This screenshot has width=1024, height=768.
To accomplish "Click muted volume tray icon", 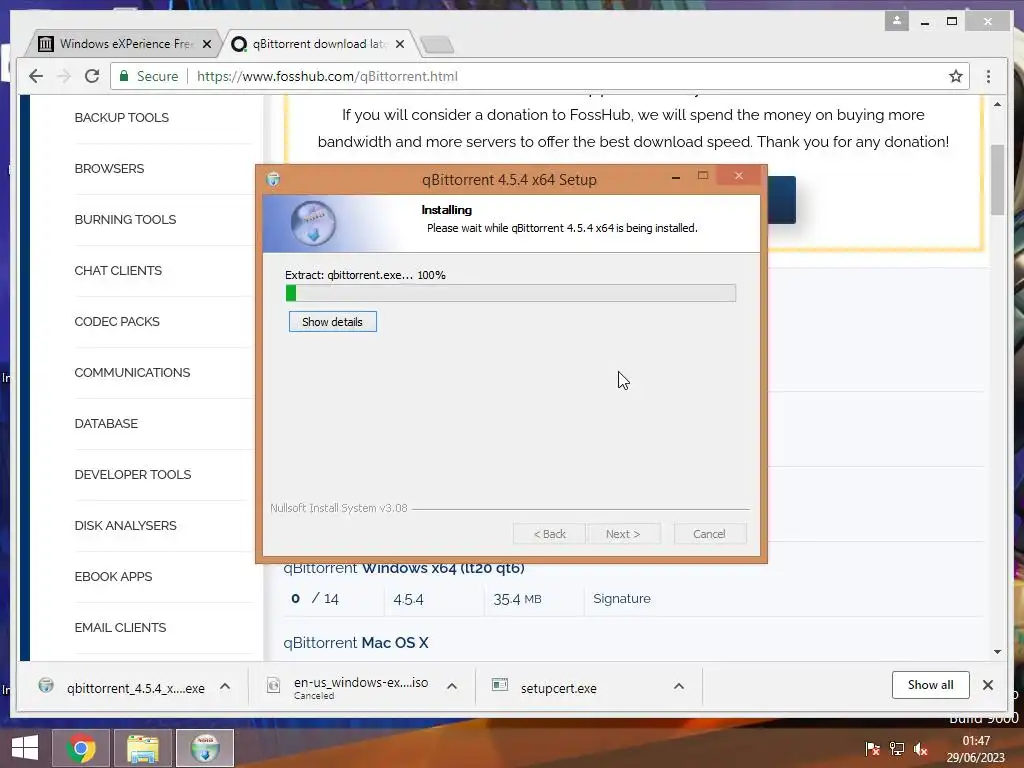I will [x=921, y=749].
